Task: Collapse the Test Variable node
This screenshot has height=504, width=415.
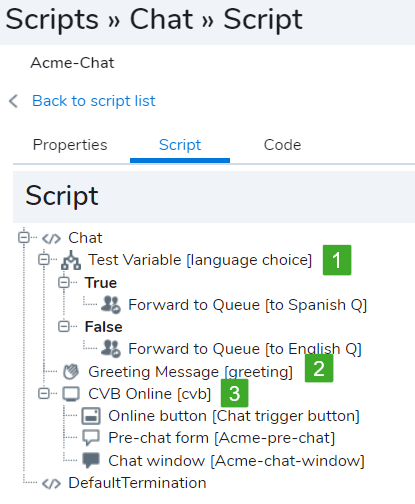Action: pos(44,260)
